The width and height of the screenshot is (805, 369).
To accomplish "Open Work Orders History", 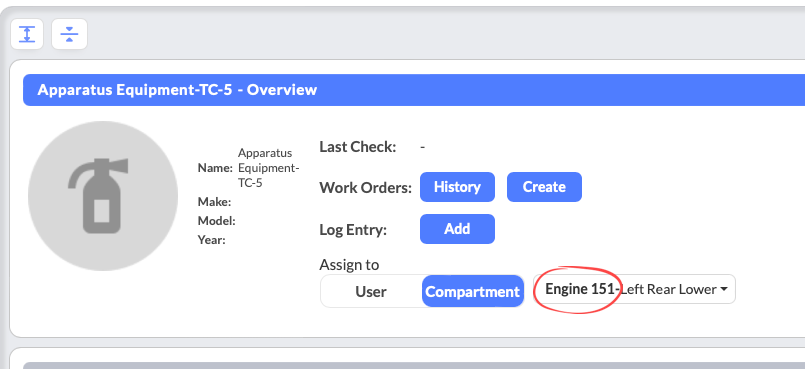I will tap(457, 187).
